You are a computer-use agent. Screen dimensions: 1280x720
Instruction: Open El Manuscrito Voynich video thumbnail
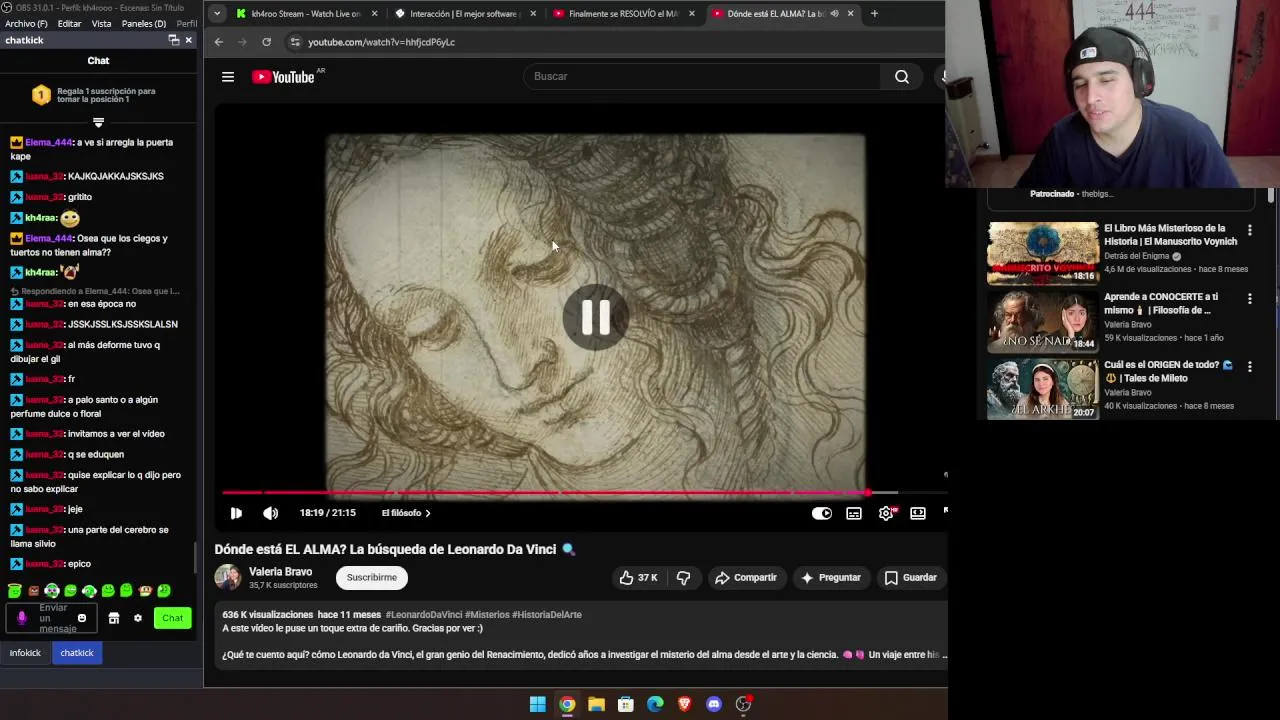(1043, 253)
